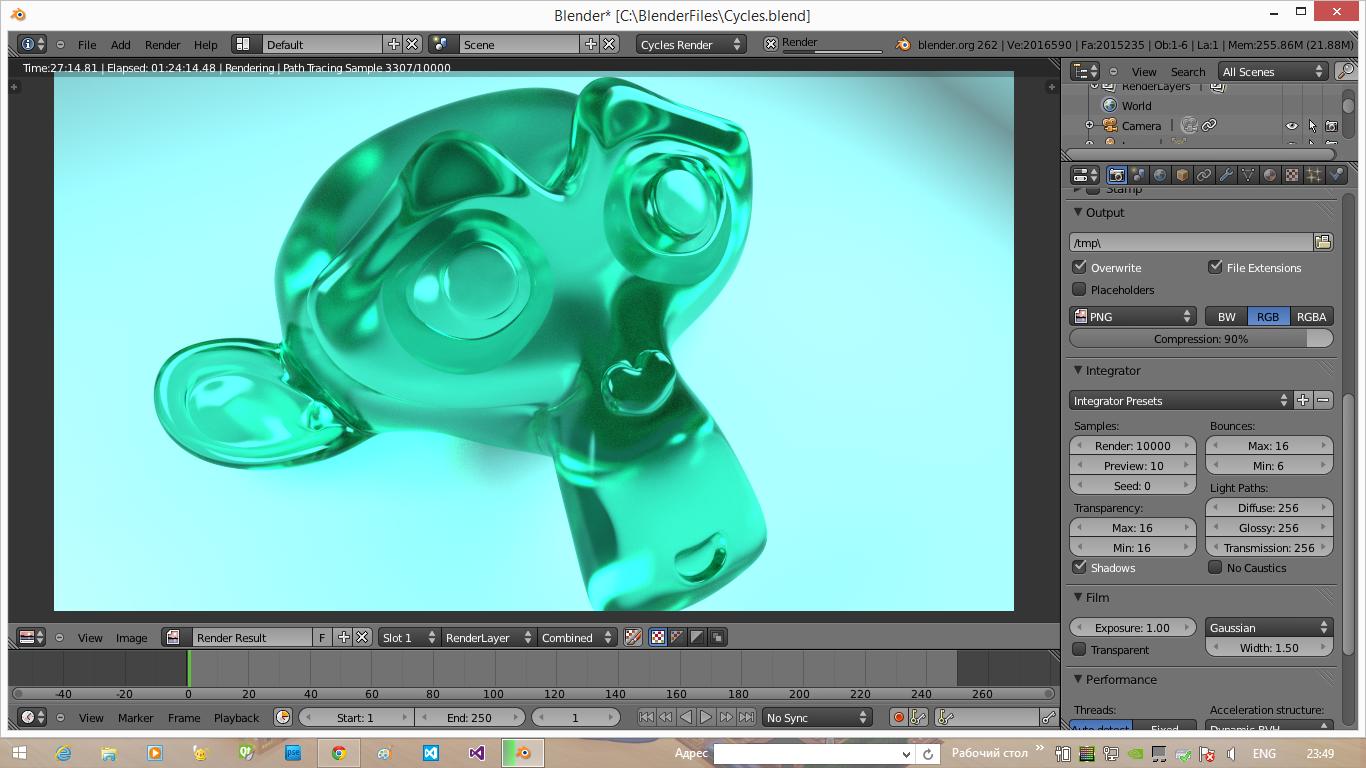This screenshot has width=1366, height=768.
Task: Open the Slot 1 dropdown
Action: tap(408, 637)
